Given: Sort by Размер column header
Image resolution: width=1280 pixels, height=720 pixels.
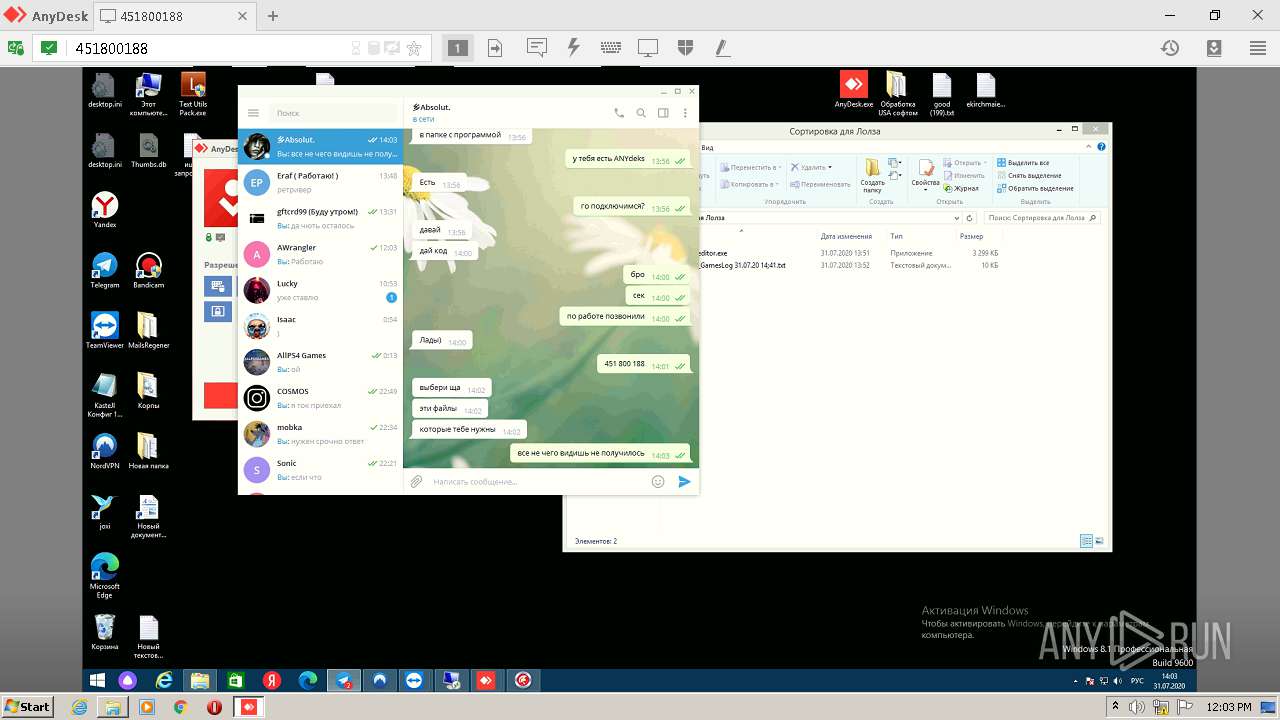Looking at the screenshot, I should [971, 236].
